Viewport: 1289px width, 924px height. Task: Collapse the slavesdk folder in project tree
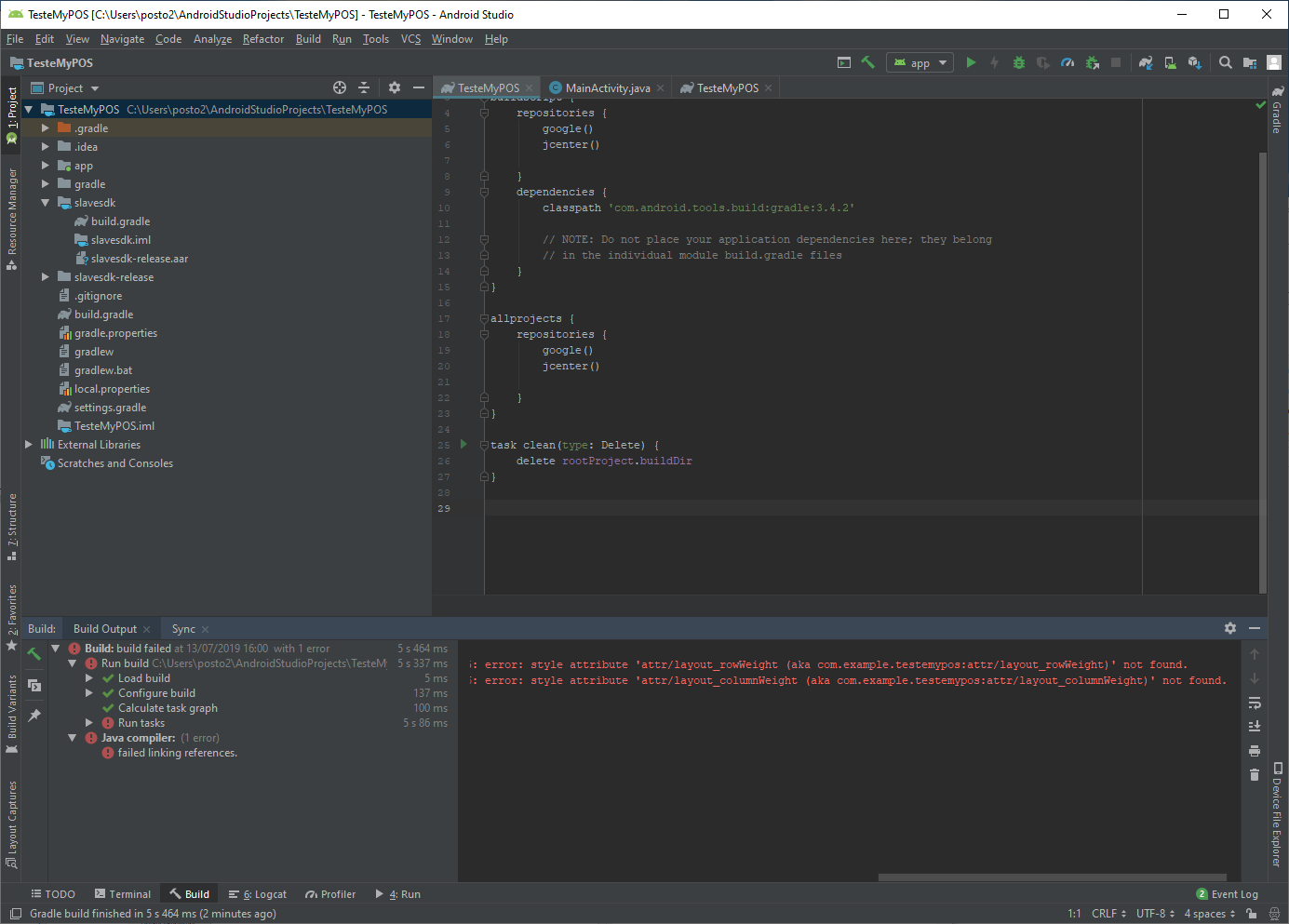(45, 203)
